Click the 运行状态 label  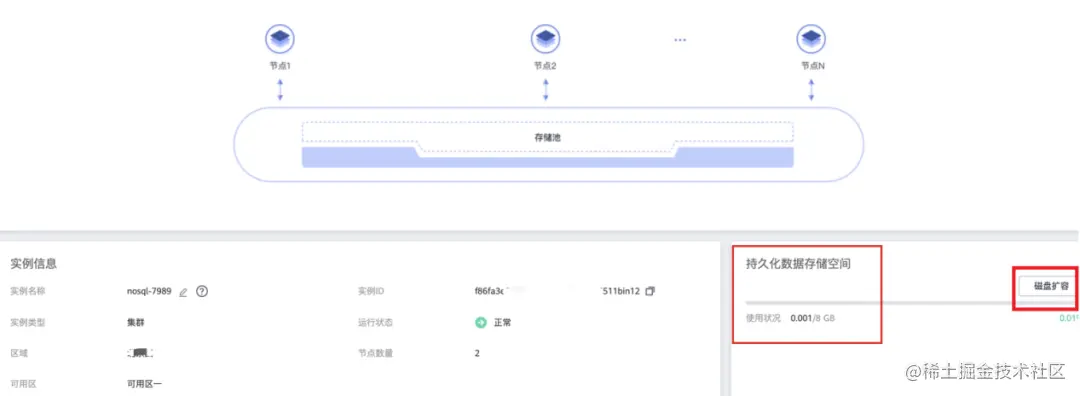coord(375,322)
